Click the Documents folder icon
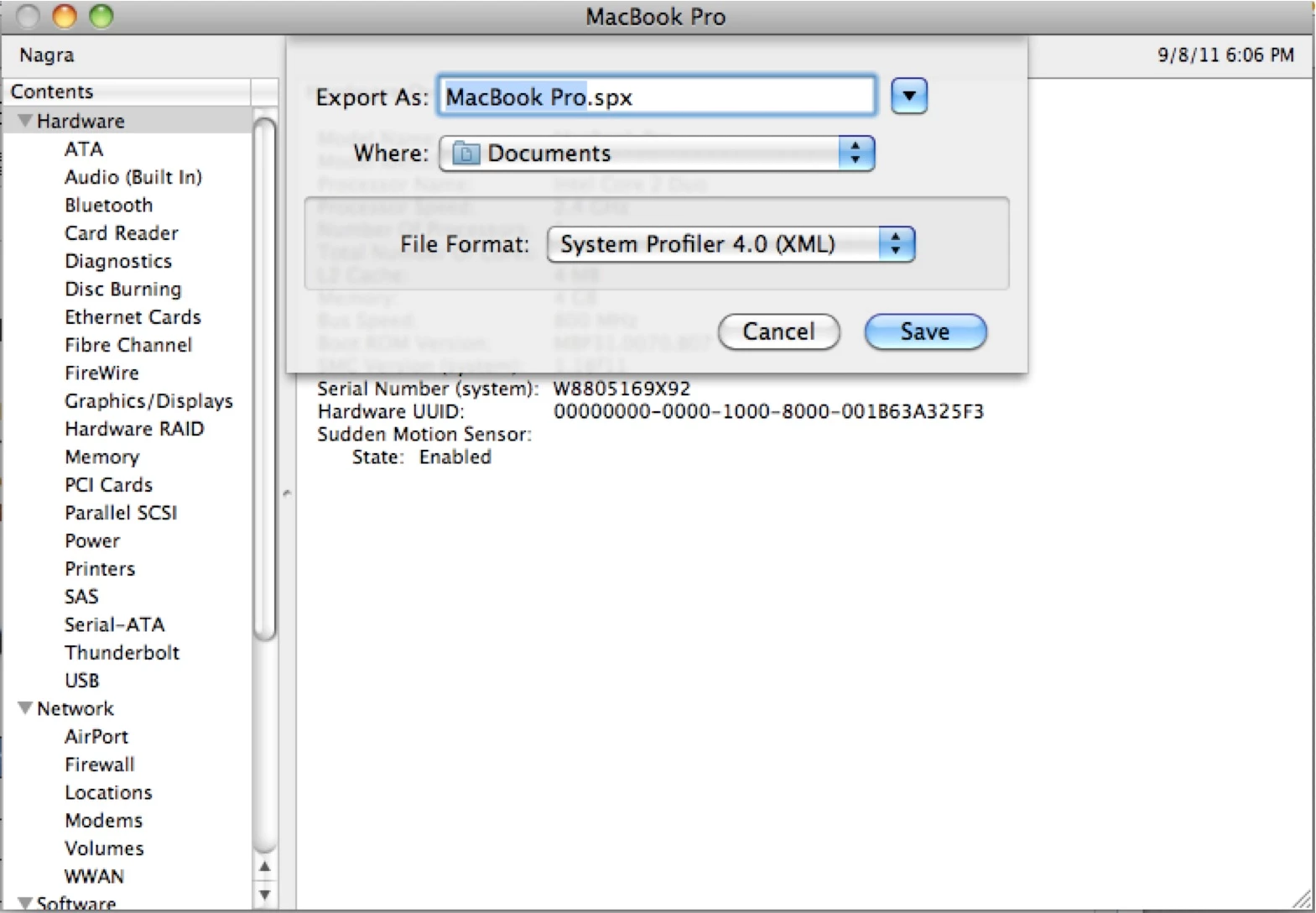 [x=466, y=154]
